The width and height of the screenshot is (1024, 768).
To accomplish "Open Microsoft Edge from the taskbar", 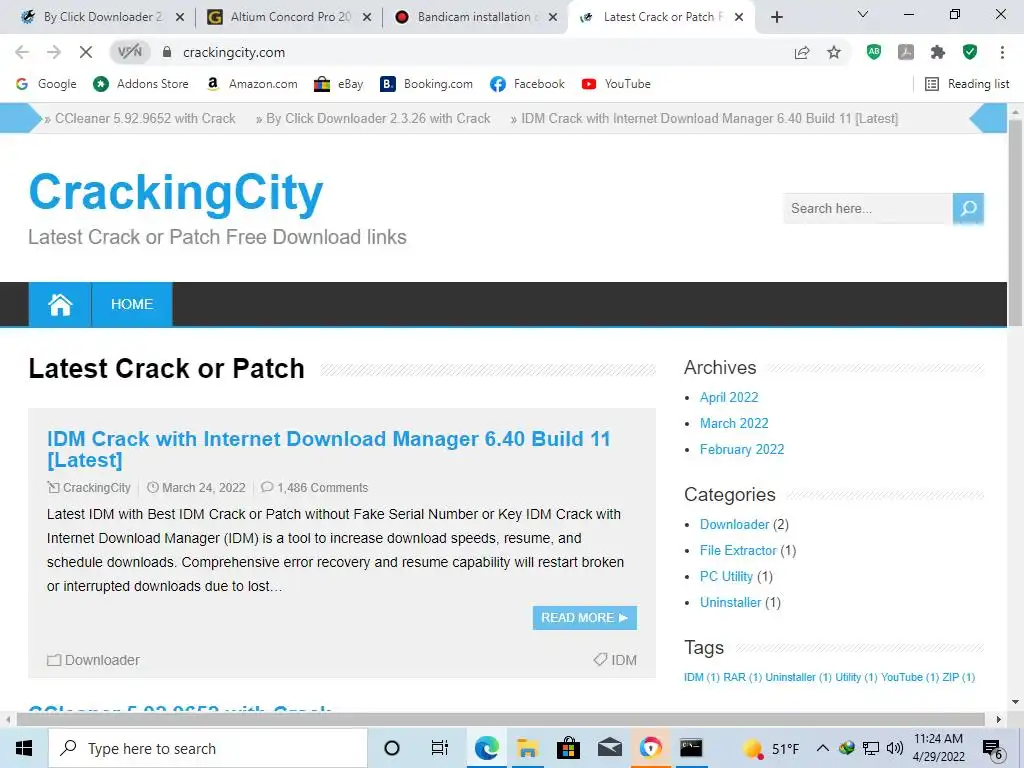I will pos(487,748).
